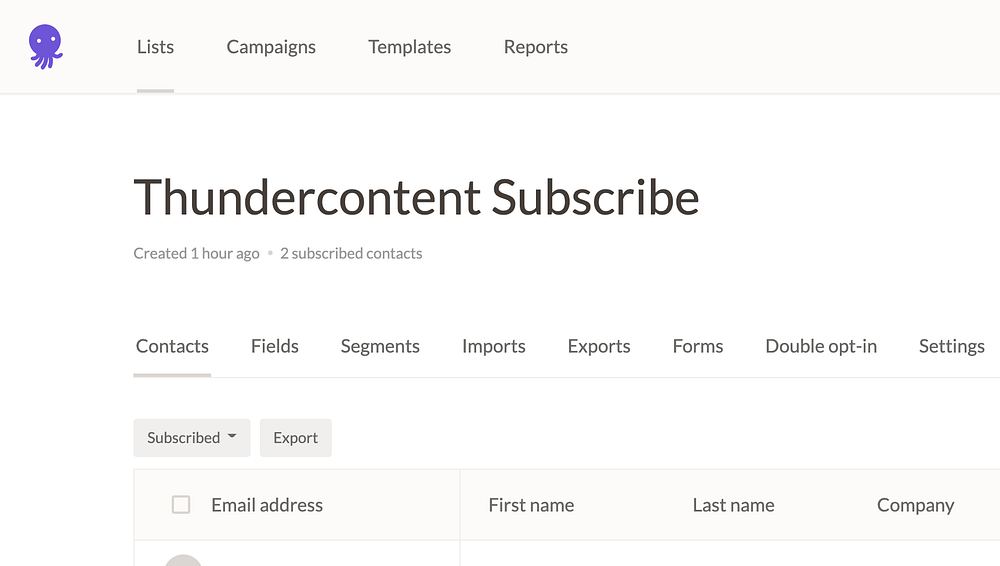Go to the list Settings tab
This screenshot has width=1000, height=566.
pyautogui.click(x=951, y=347)
